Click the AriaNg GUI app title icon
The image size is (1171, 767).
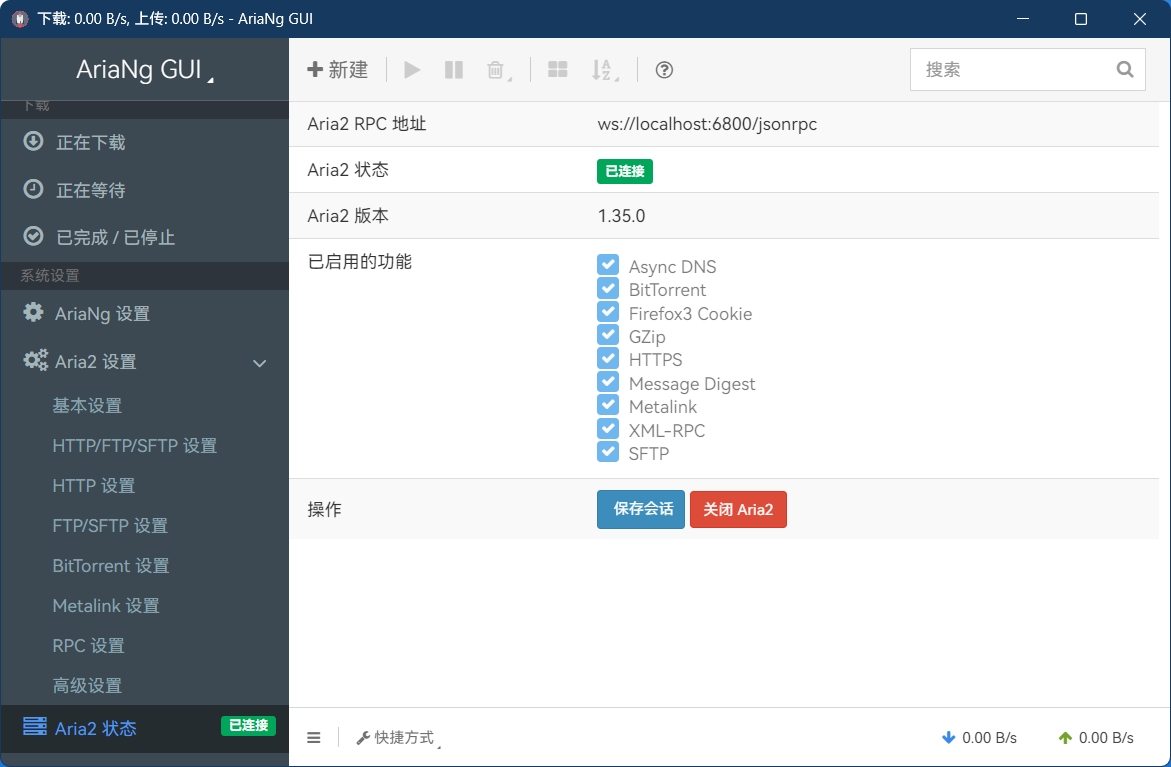pos(20,19)
